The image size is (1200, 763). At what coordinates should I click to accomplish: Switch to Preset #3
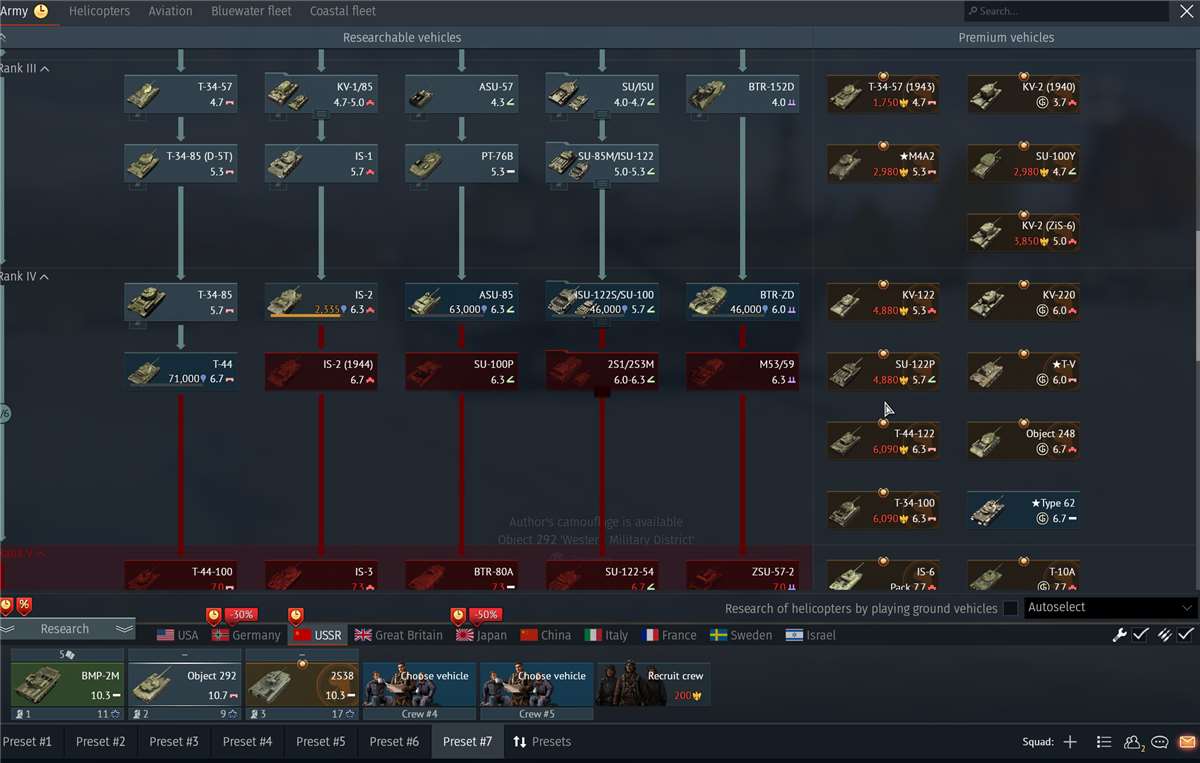174,742
